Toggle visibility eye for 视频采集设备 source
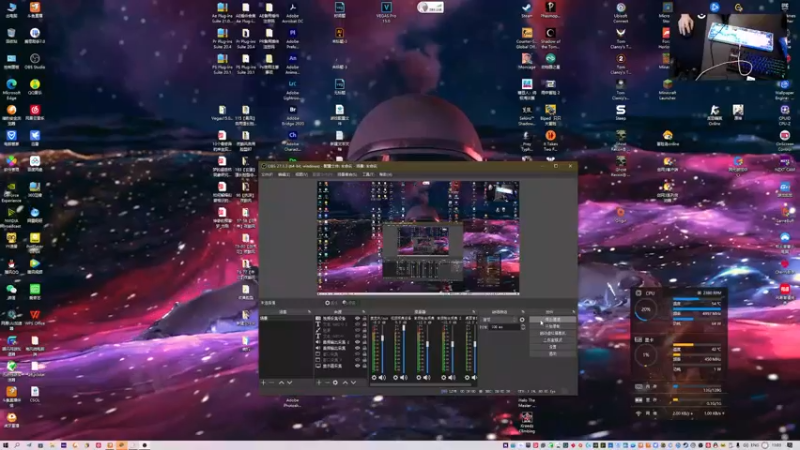This screenshot has height=450, width=800. click(358, 318)
